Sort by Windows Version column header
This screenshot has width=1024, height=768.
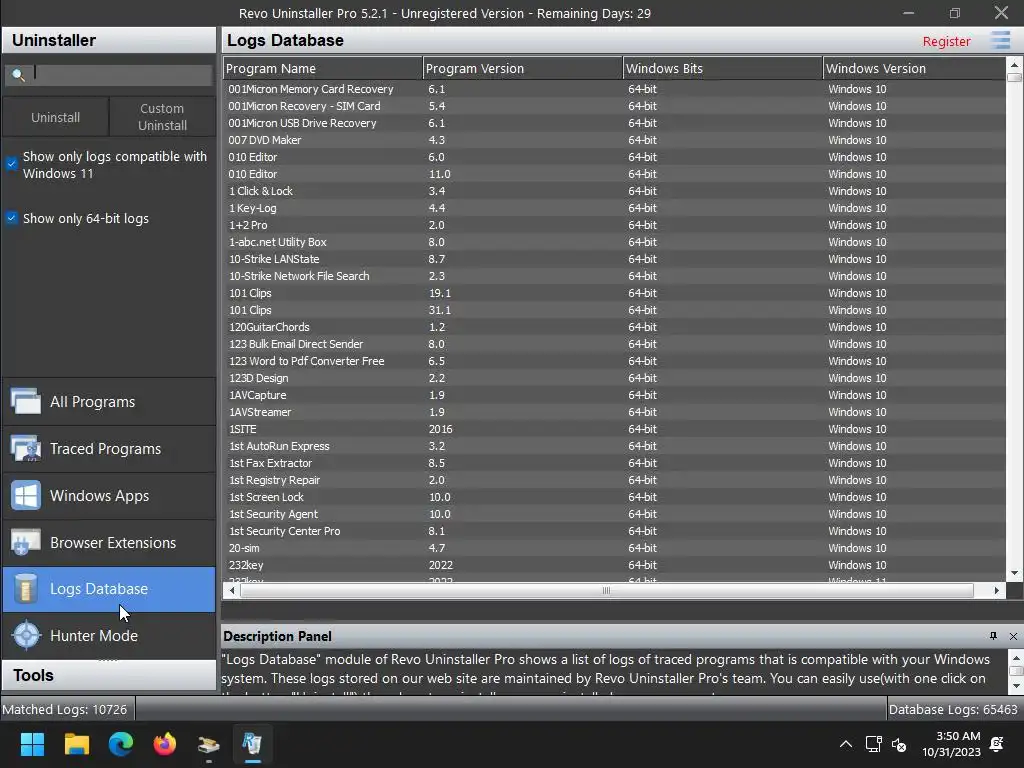914,68
